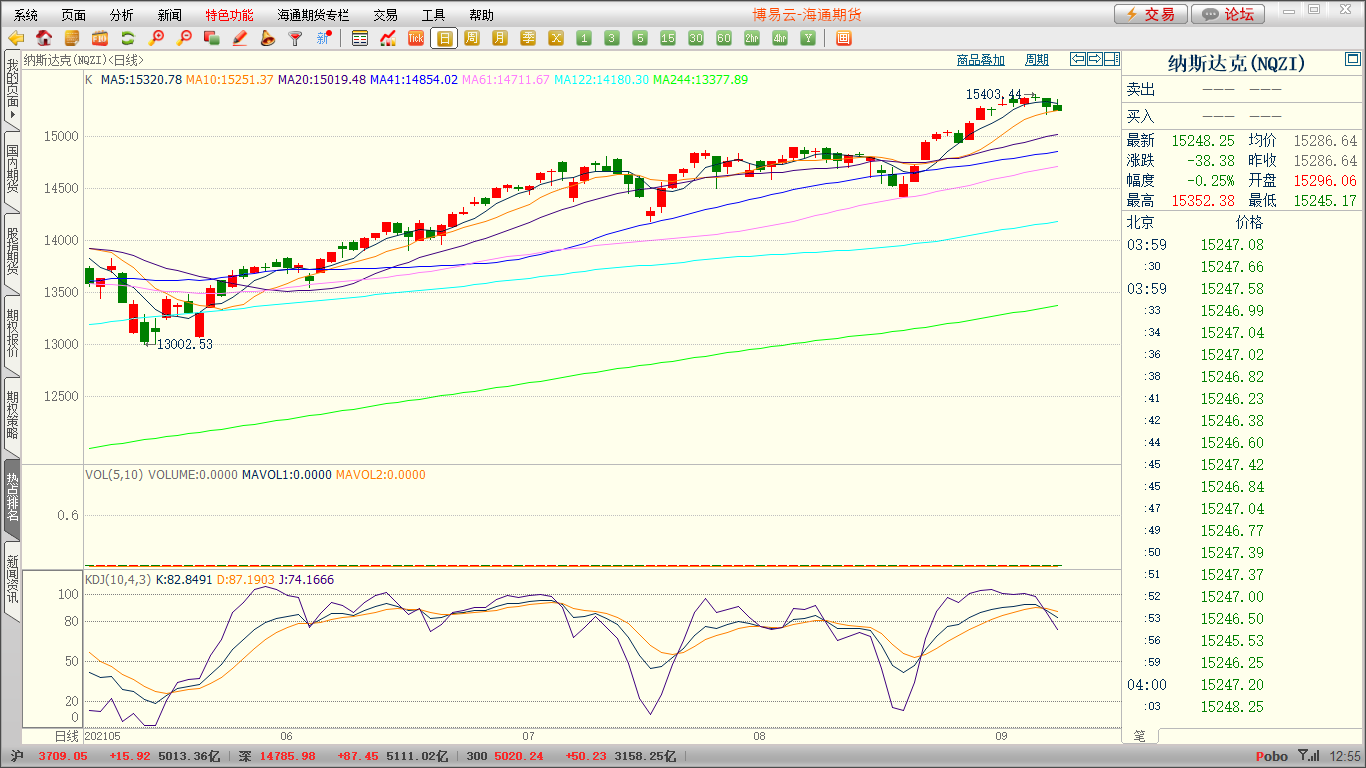Select the 4hr period

coord(780,39)
